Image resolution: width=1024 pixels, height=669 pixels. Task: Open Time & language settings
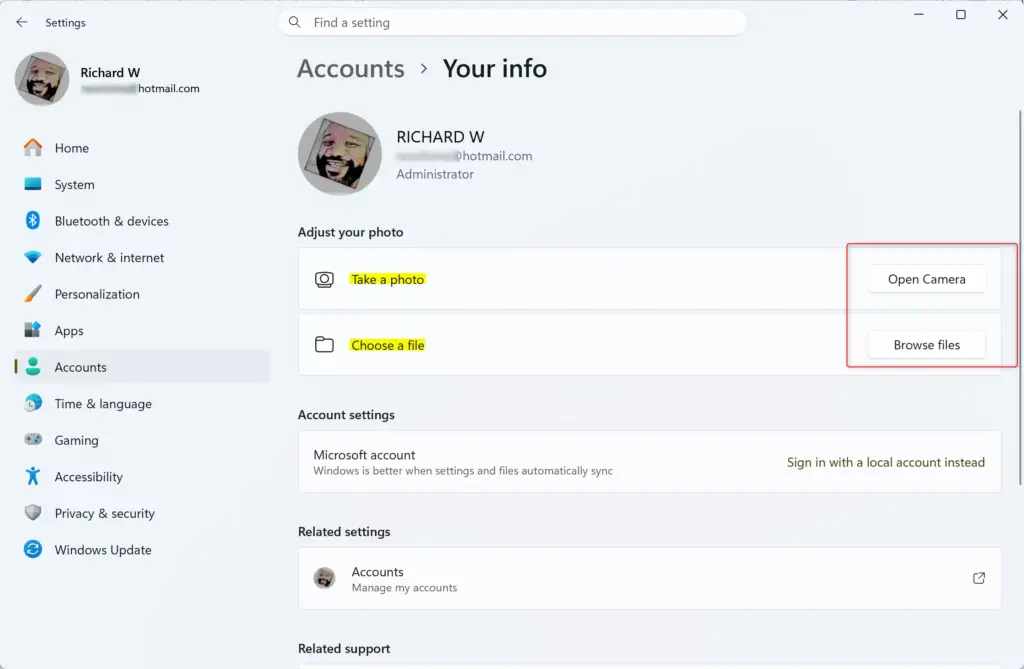142,404
